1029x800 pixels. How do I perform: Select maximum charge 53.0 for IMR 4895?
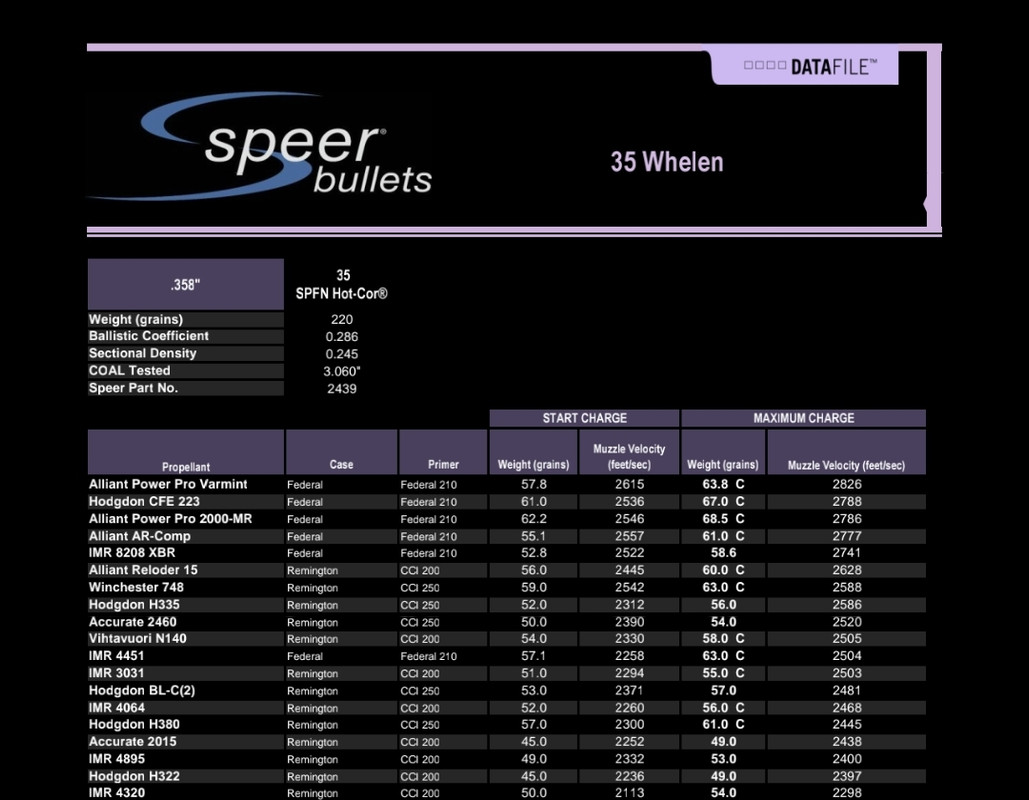pos(723,759)
